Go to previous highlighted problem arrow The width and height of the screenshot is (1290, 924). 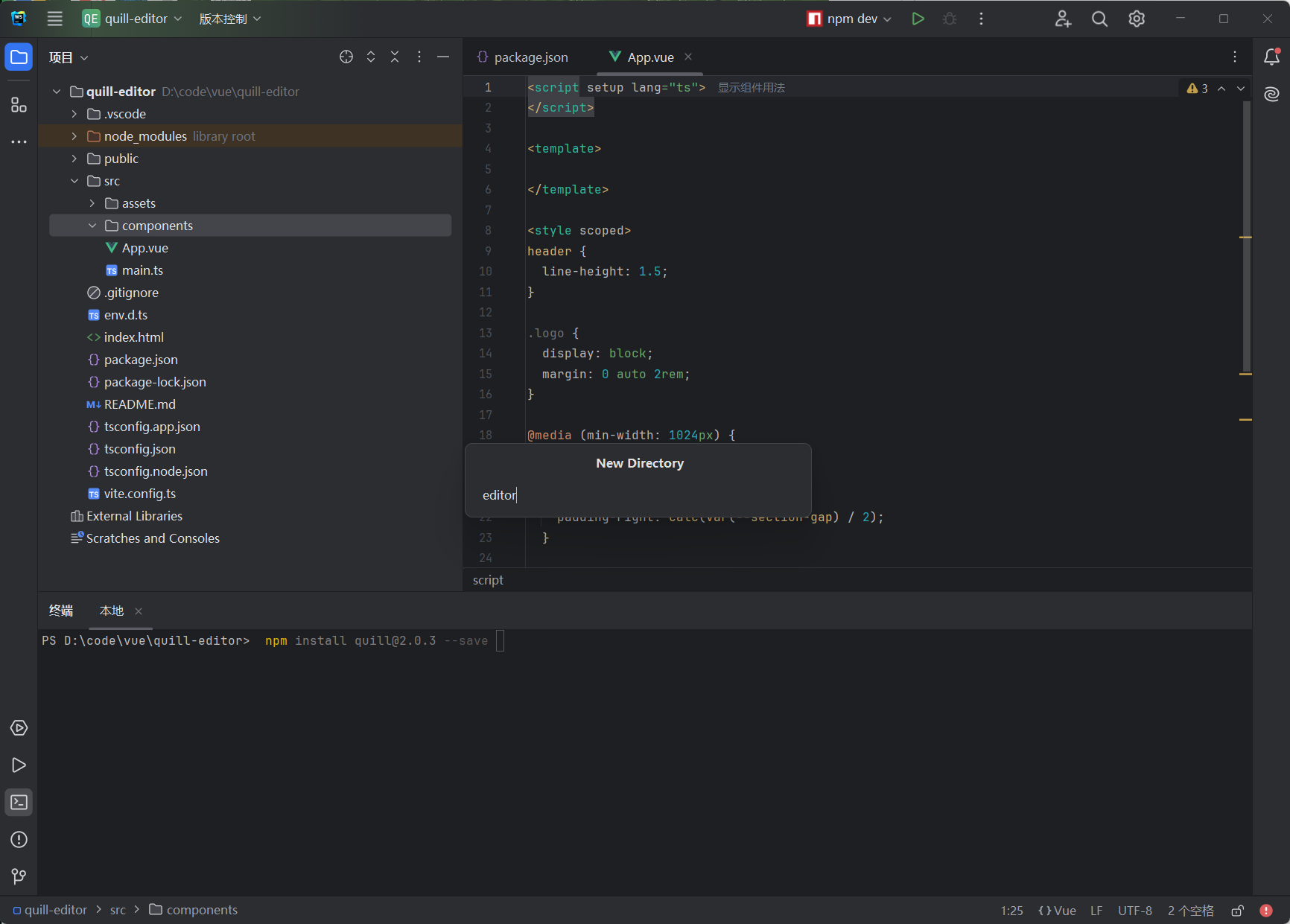1221,89
